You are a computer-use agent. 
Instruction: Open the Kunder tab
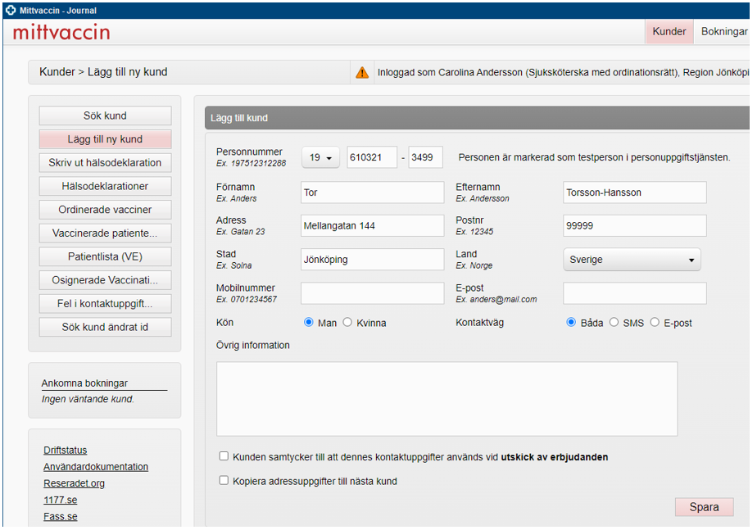click(x=669, y=32)
